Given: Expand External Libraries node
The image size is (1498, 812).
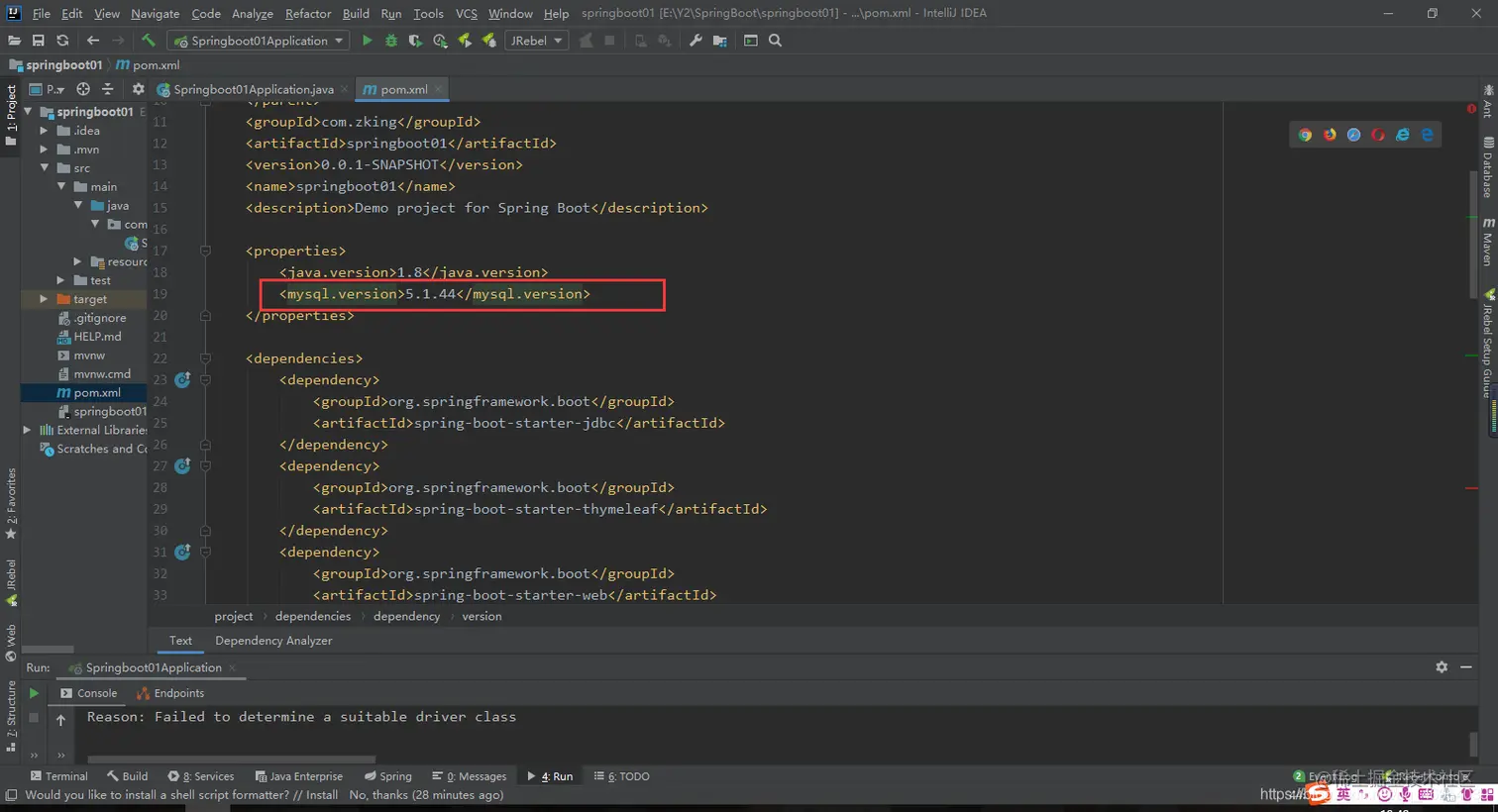Looking at the screenshot, I should pos(28,430).
